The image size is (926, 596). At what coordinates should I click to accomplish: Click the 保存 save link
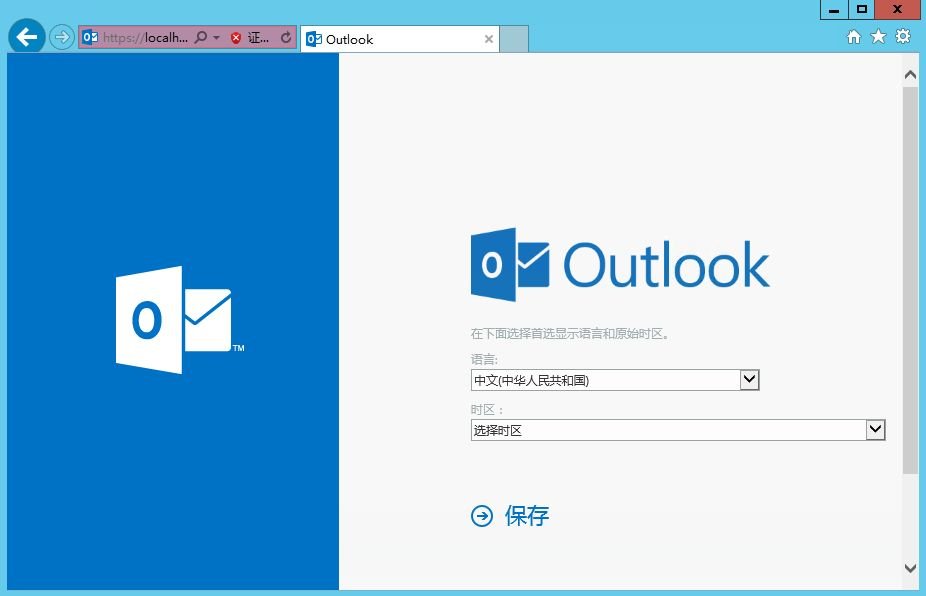click(527, 516)
